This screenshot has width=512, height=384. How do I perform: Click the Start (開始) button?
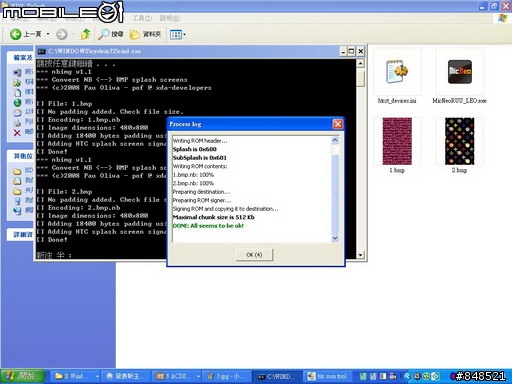pyautogui.click(x=22, y=376)
